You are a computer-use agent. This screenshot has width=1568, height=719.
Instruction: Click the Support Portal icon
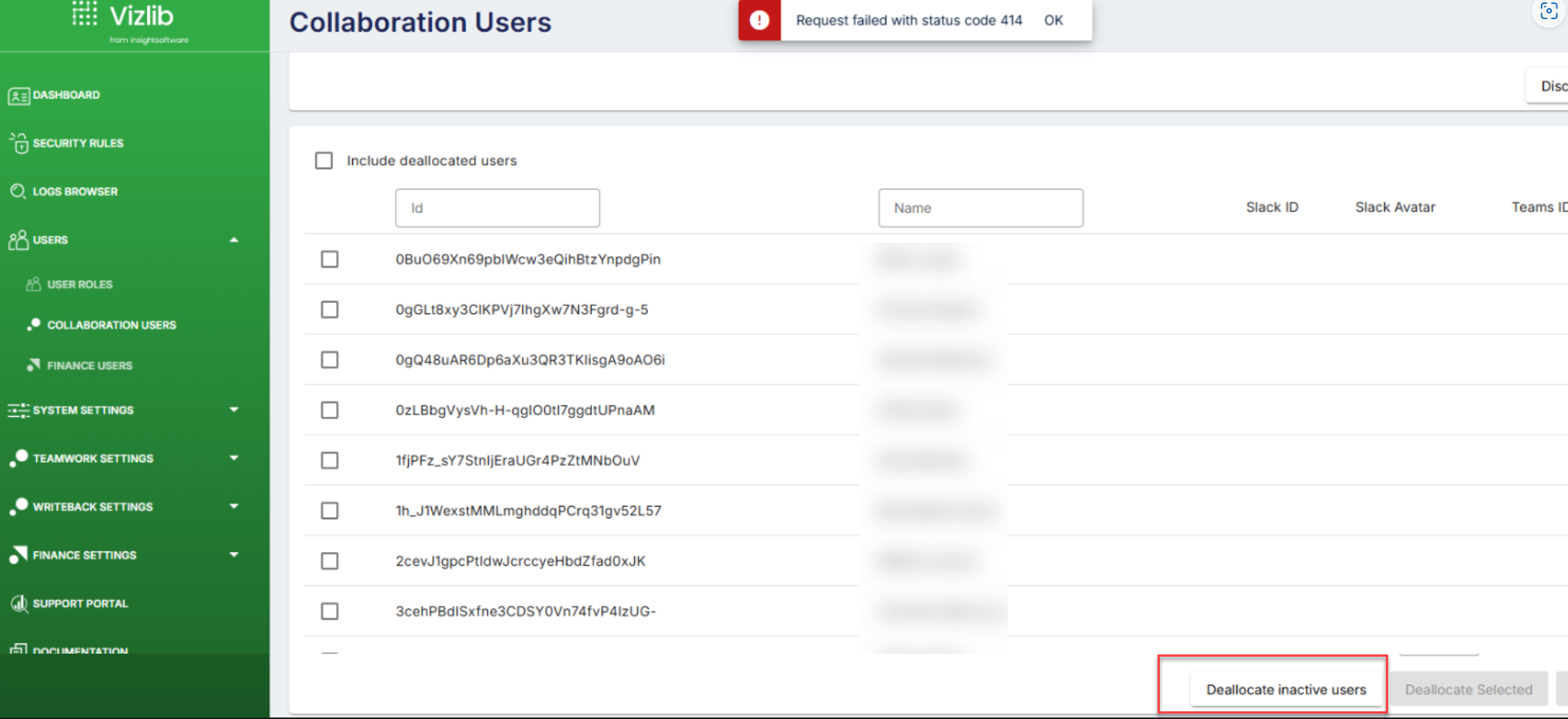[x=18, y=604]
